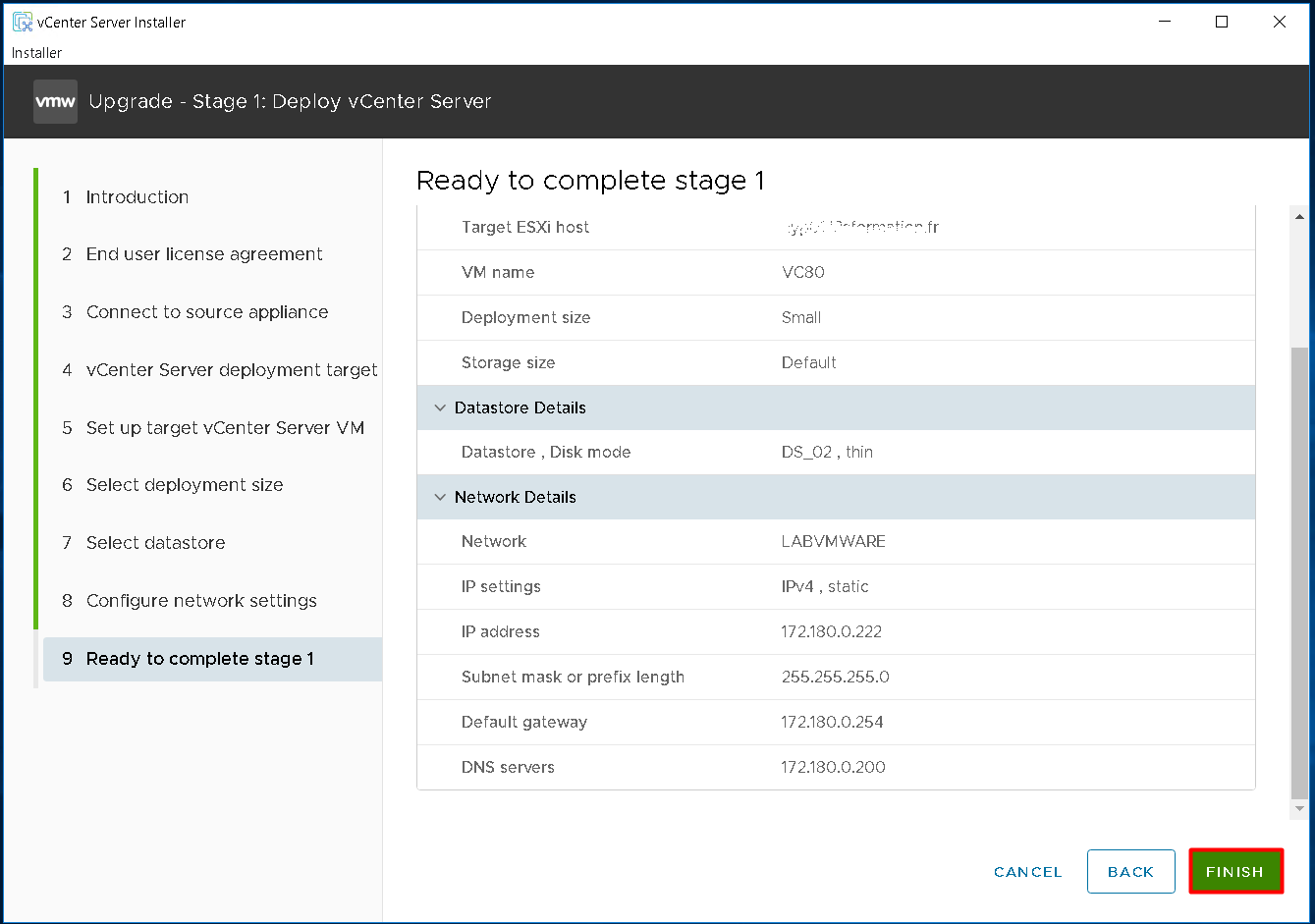The height and width of the screenshot is (924, 1315).
Task: Click the page heading Ready to complete stage 1
Action: (x=590, y=181)
